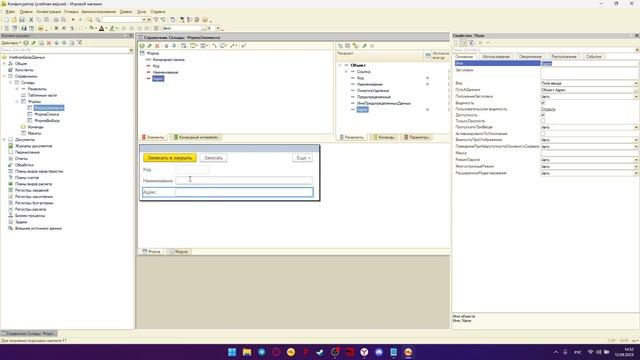Click the form check checkmark icon
Image resolution: width=640 pixels, height=360 pixels.
pyautogui.click(x=244, y=46)
